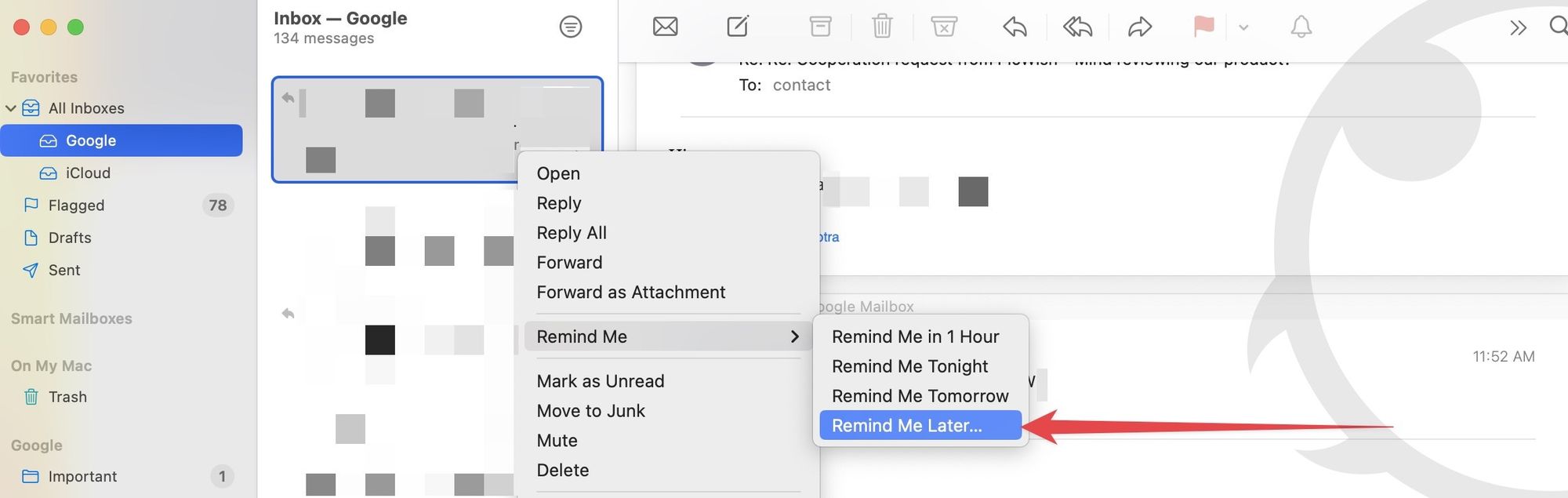This screenshot has height=498, width=1568.
Task: Open Search with the magnifier icon
Action: [x=1557, y=26]
